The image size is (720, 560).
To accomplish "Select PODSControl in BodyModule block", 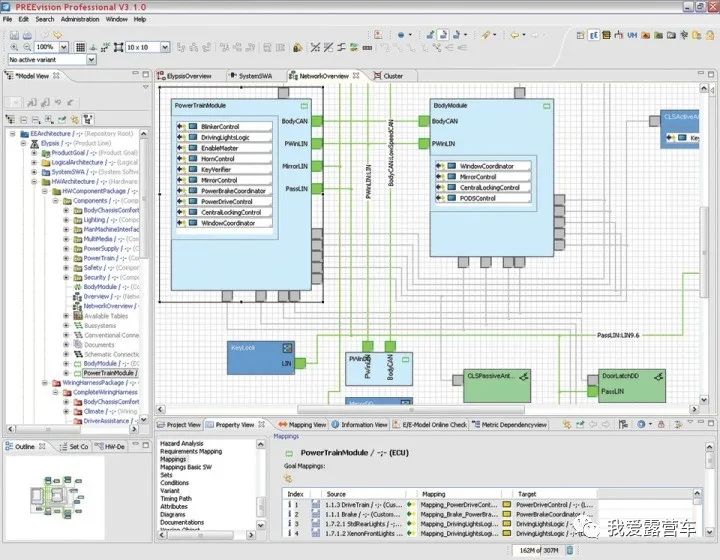I will pos(483,198).
